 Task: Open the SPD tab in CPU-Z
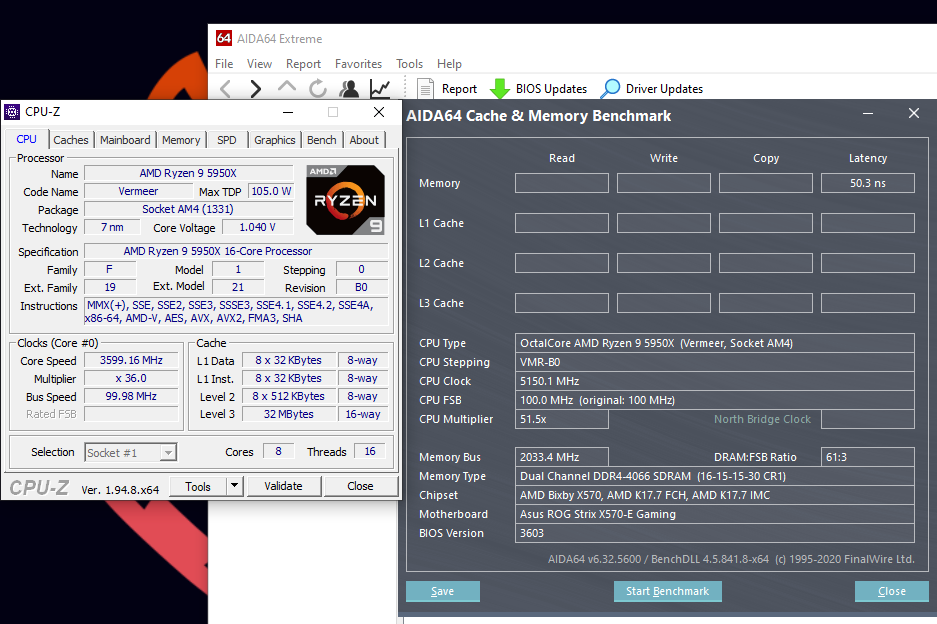(x=226, y=140)
